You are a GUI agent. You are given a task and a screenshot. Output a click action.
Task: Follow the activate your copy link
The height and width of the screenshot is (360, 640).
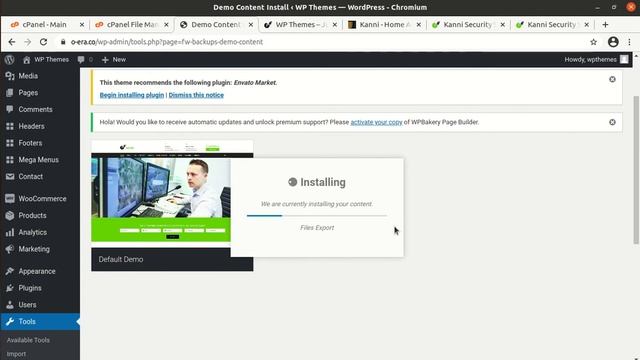376,122
